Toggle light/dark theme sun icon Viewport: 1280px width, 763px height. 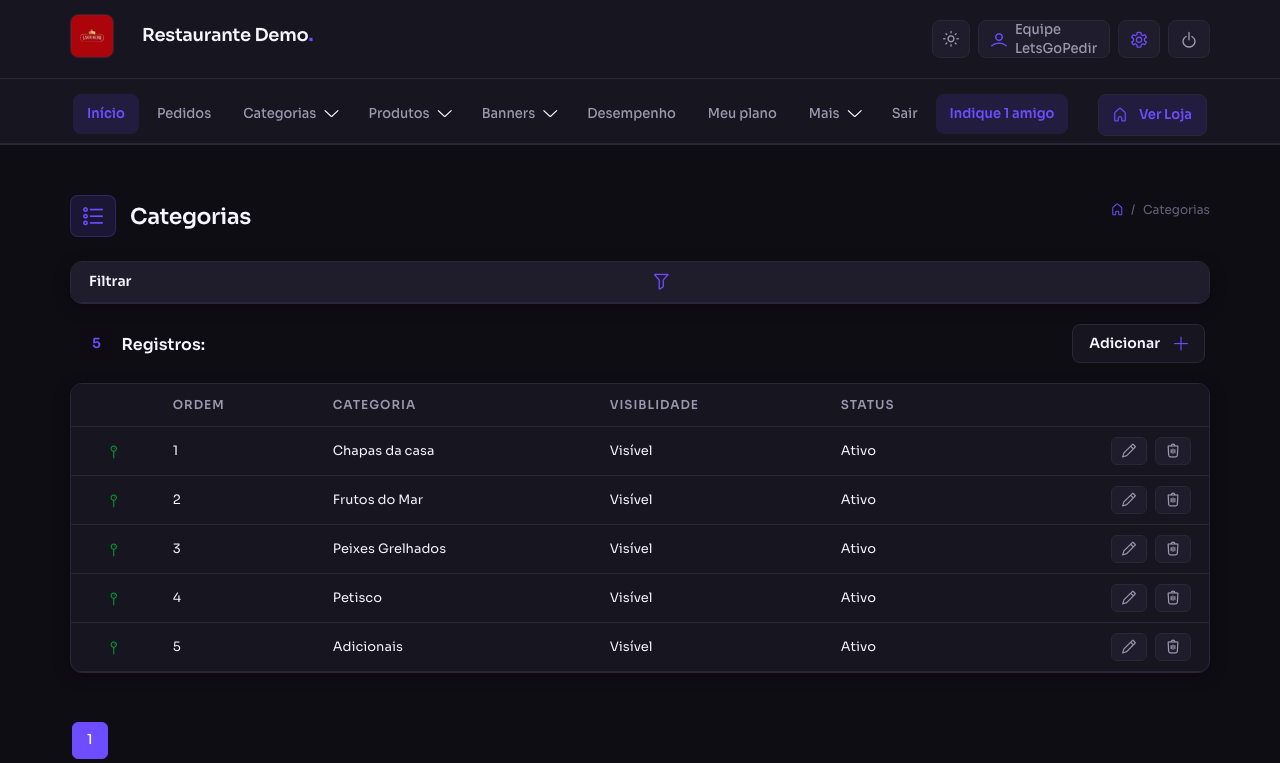pos(950,39)
